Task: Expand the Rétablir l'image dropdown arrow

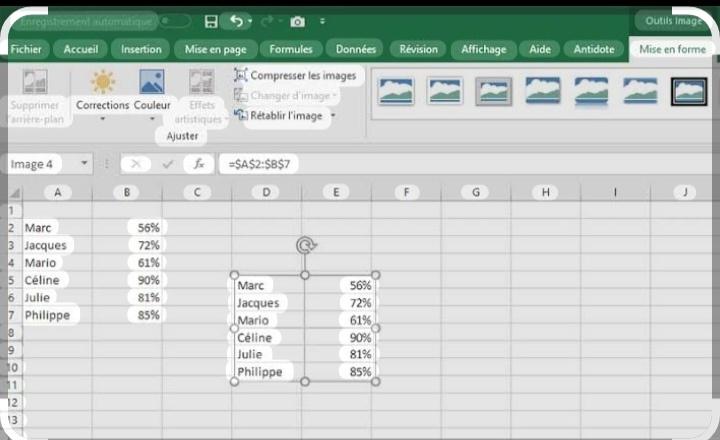Action: click(x=333, y=115)
